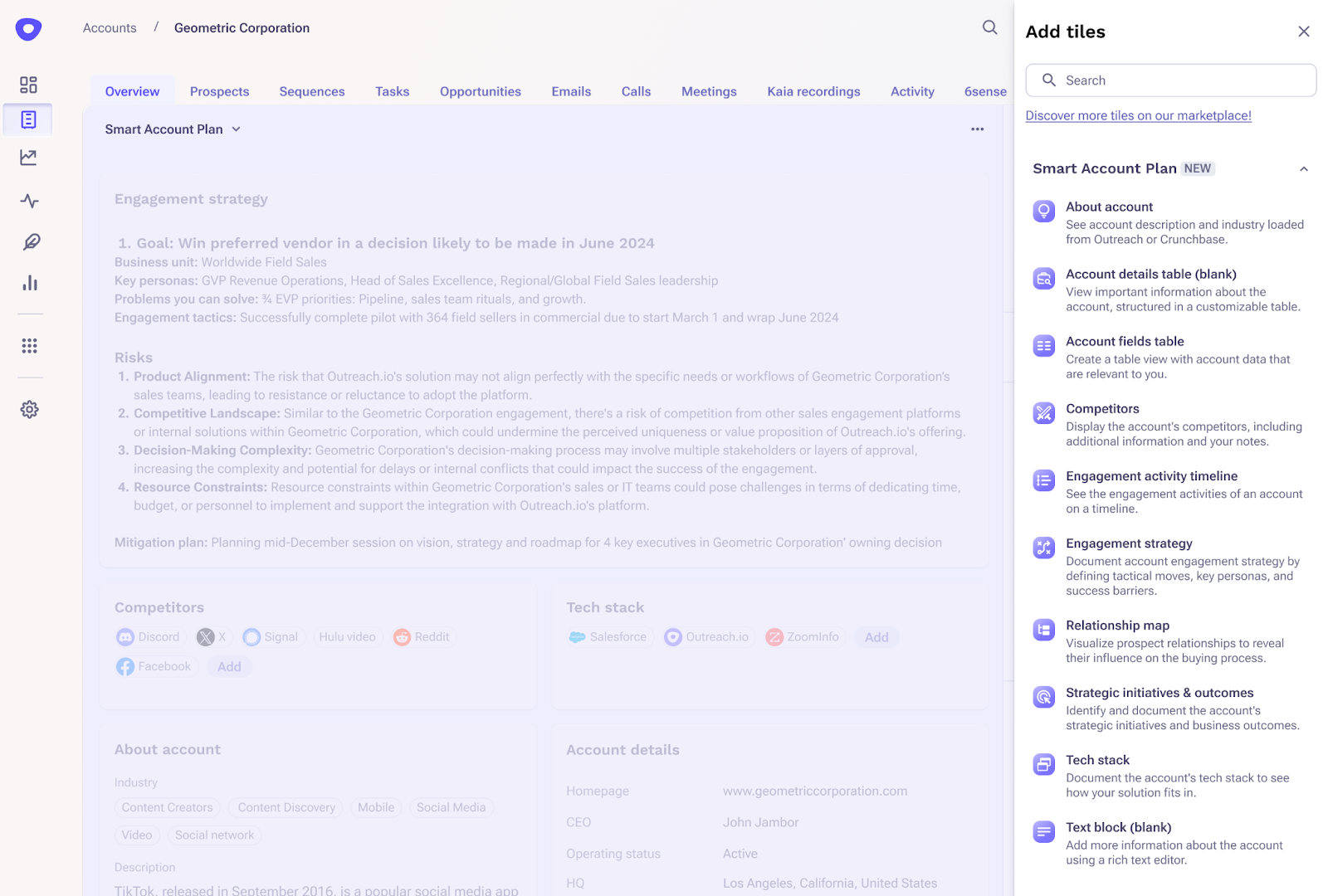The image size is (1328, 896).
Task: Select the account plan icon in sidebar
Action: point(28,119)
